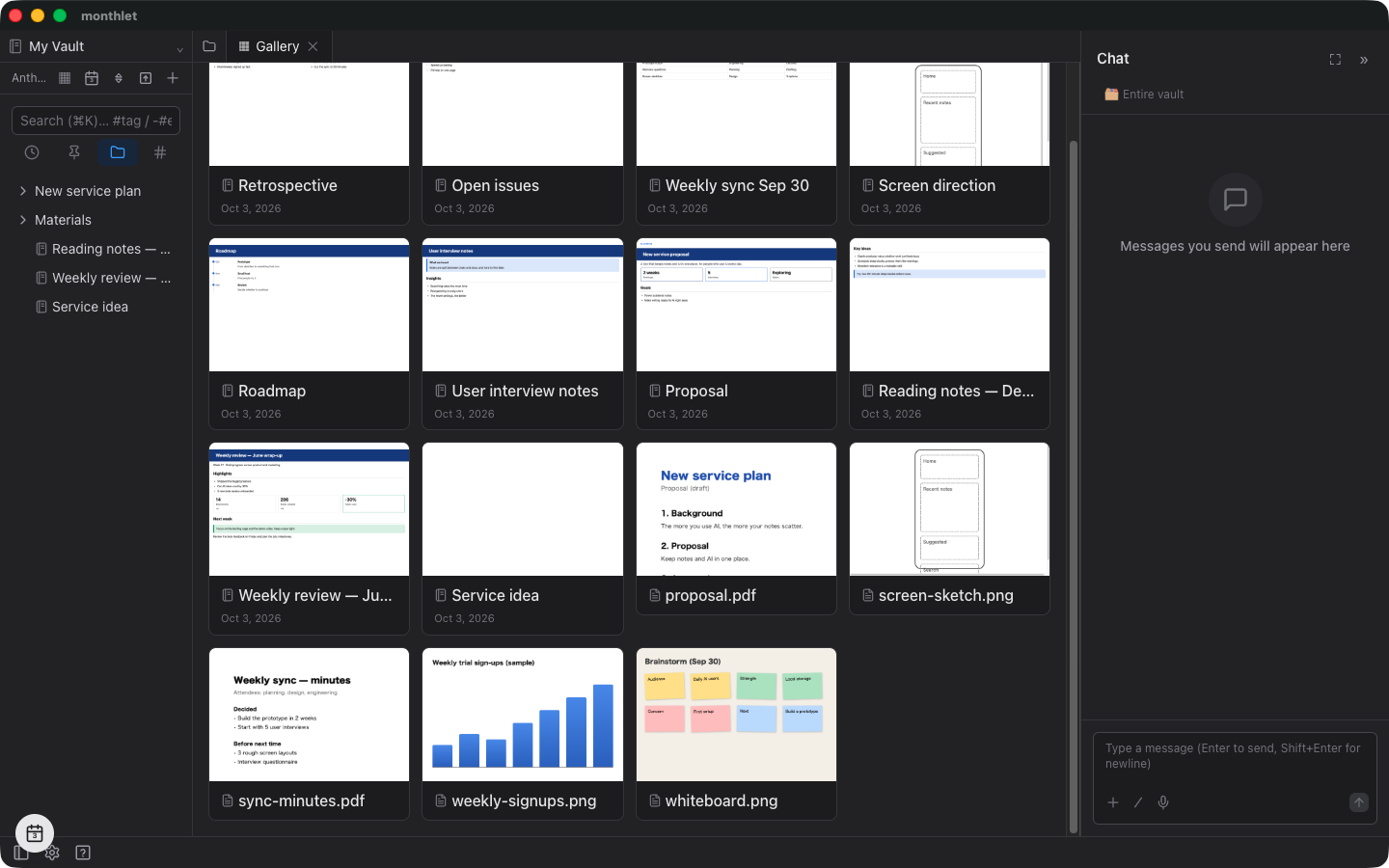
Task: Add attachment with plus in chat input
Action: pos(1113,802)
